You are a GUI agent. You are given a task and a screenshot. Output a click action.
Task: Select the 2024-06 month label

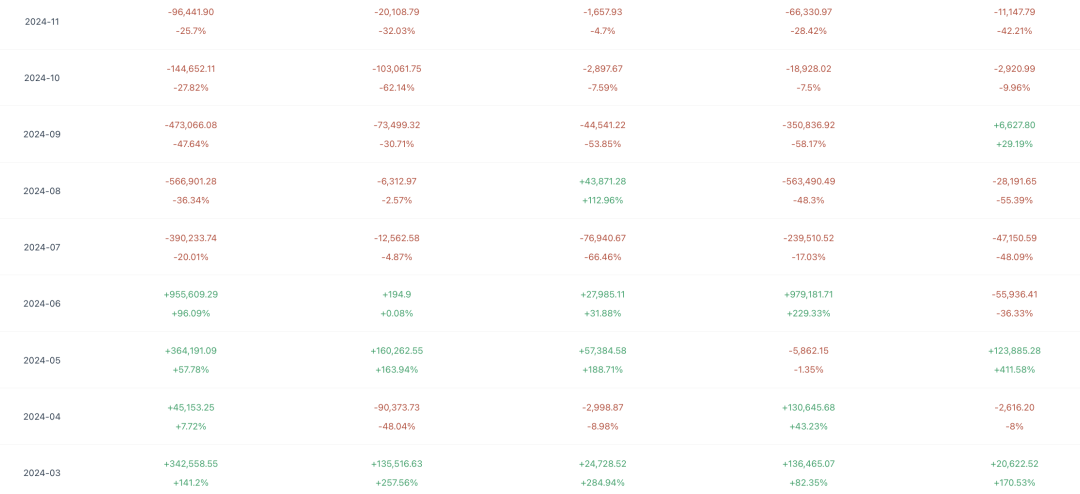click(42, 304)
